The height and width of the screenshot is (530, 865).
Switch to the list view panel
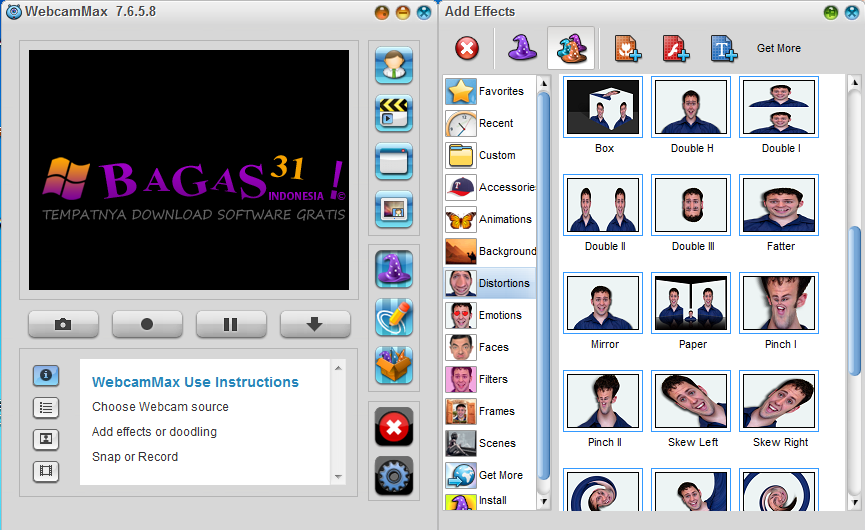(x=46, y=408)
